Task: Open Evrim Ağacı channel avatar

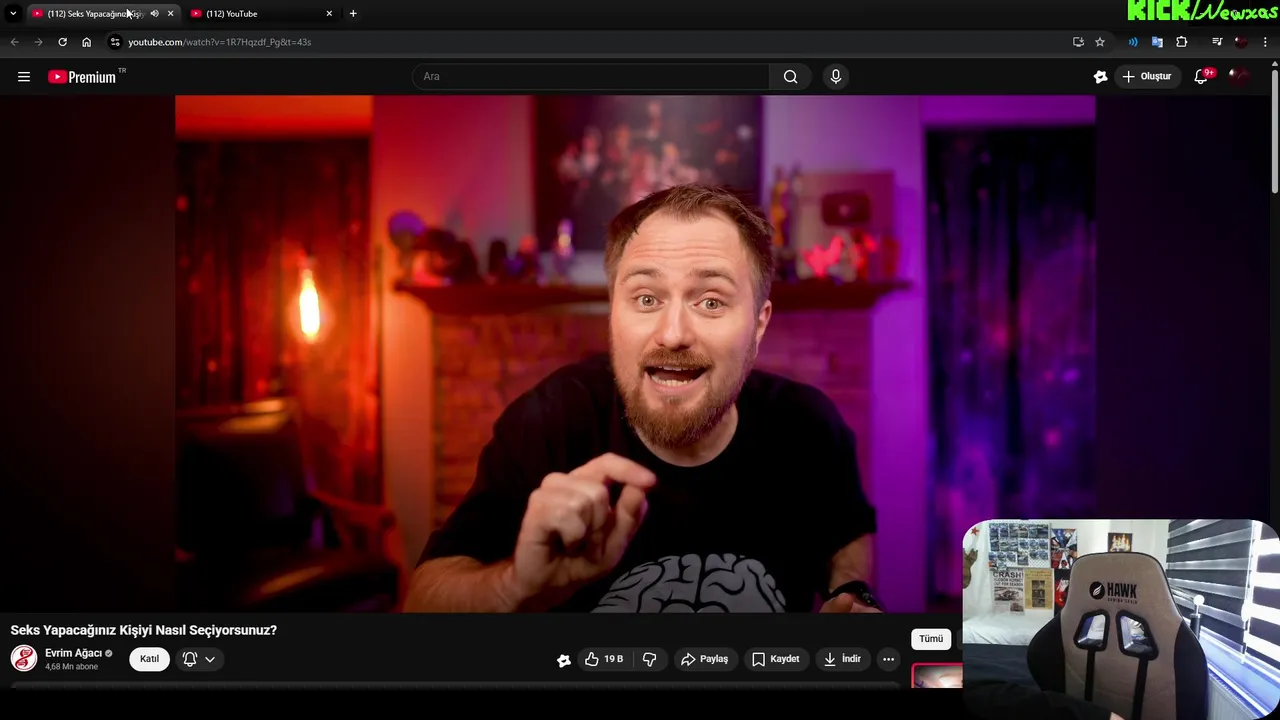Action: click(x=24, y=658)
